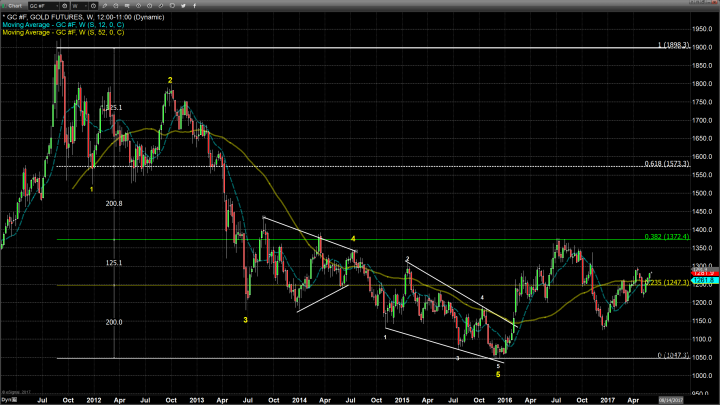Click the 200.0 measurement label
The height and width of the screenshot is (405, 720).
pos(114,322)
